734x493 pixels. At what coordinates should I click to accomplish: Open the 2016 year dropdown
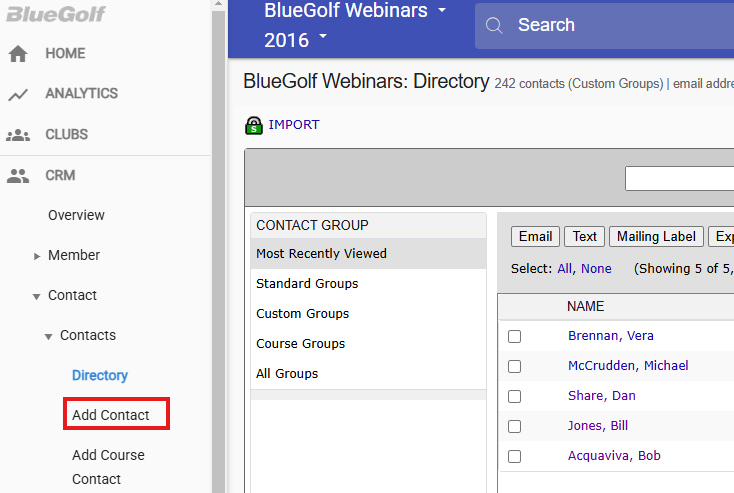[x=295, y=40]
